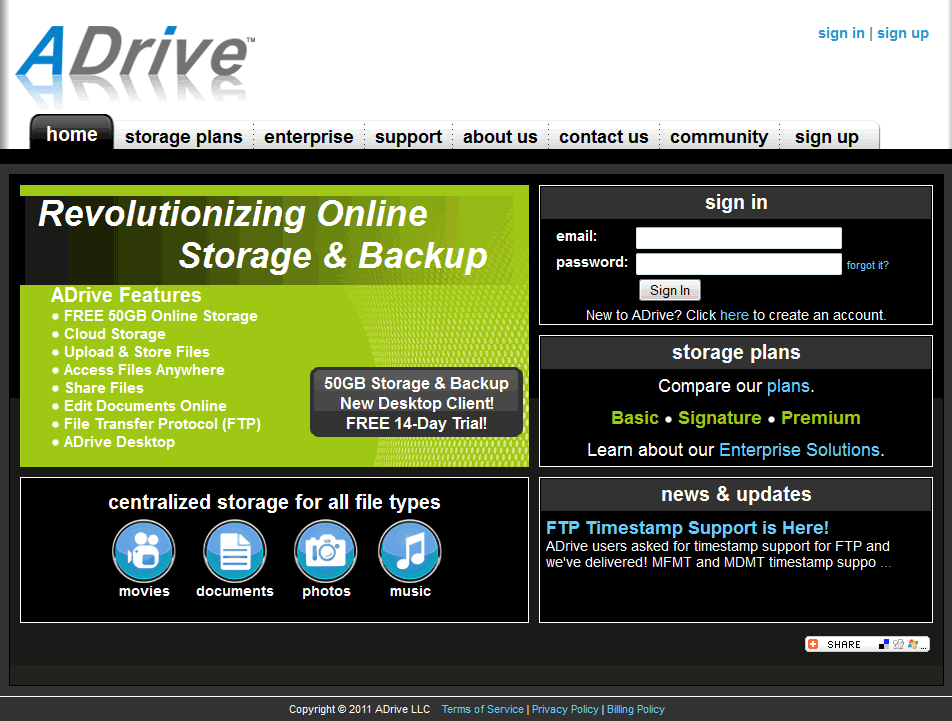Click the sign up link at top right
This screenshot has height=721, width=952.
coord(902,33)
